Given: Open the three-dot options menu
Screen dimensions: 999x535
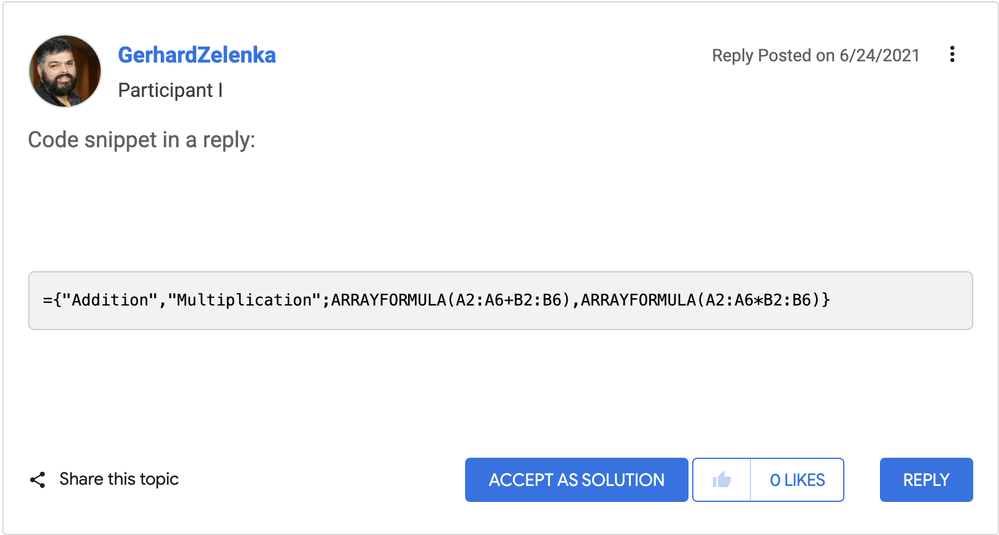Looking at the screenshot, I should pos(952,55).
